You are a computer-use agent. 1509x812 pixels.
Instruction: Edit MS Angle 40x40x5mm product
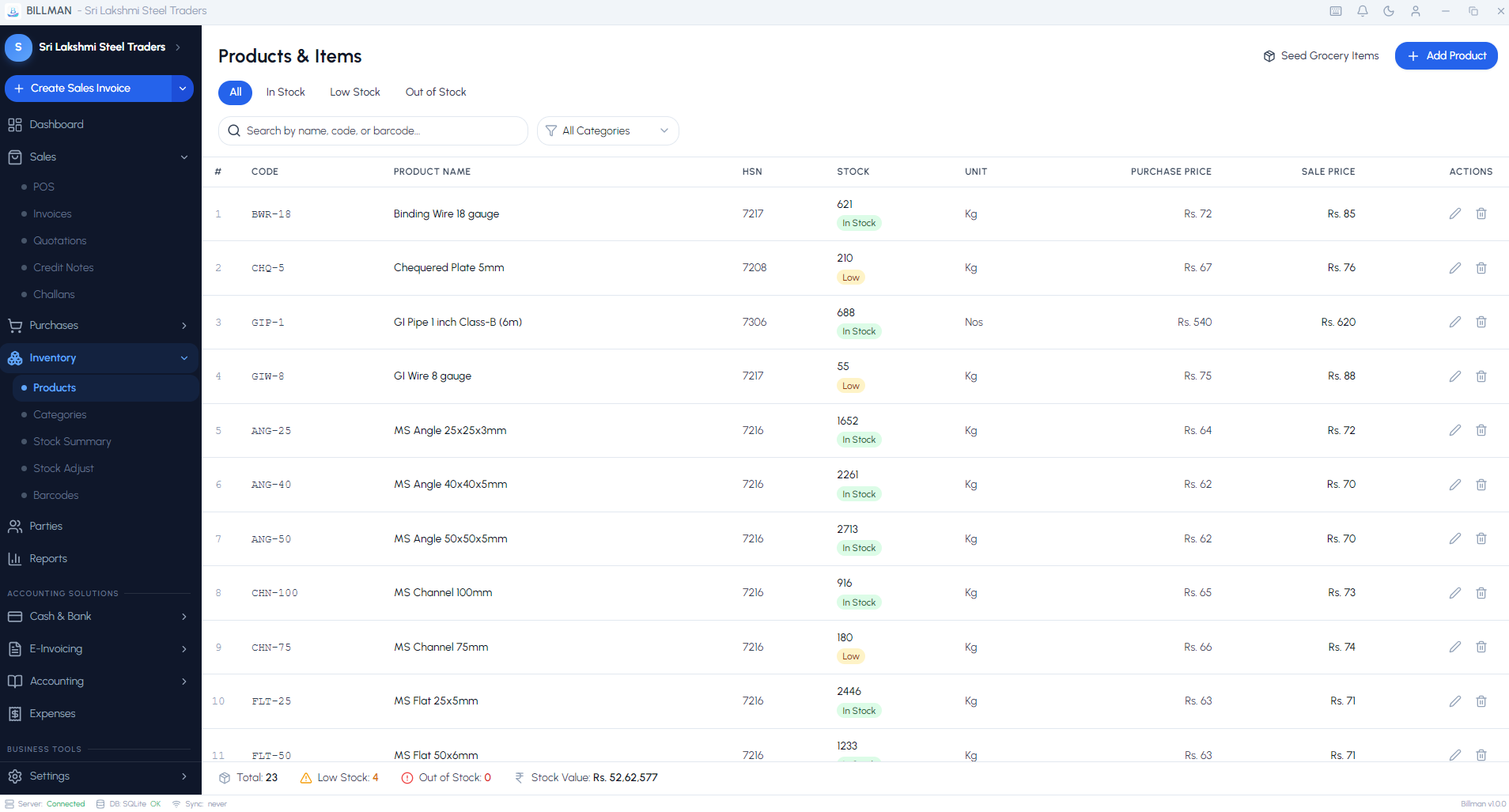(1454, 485)
